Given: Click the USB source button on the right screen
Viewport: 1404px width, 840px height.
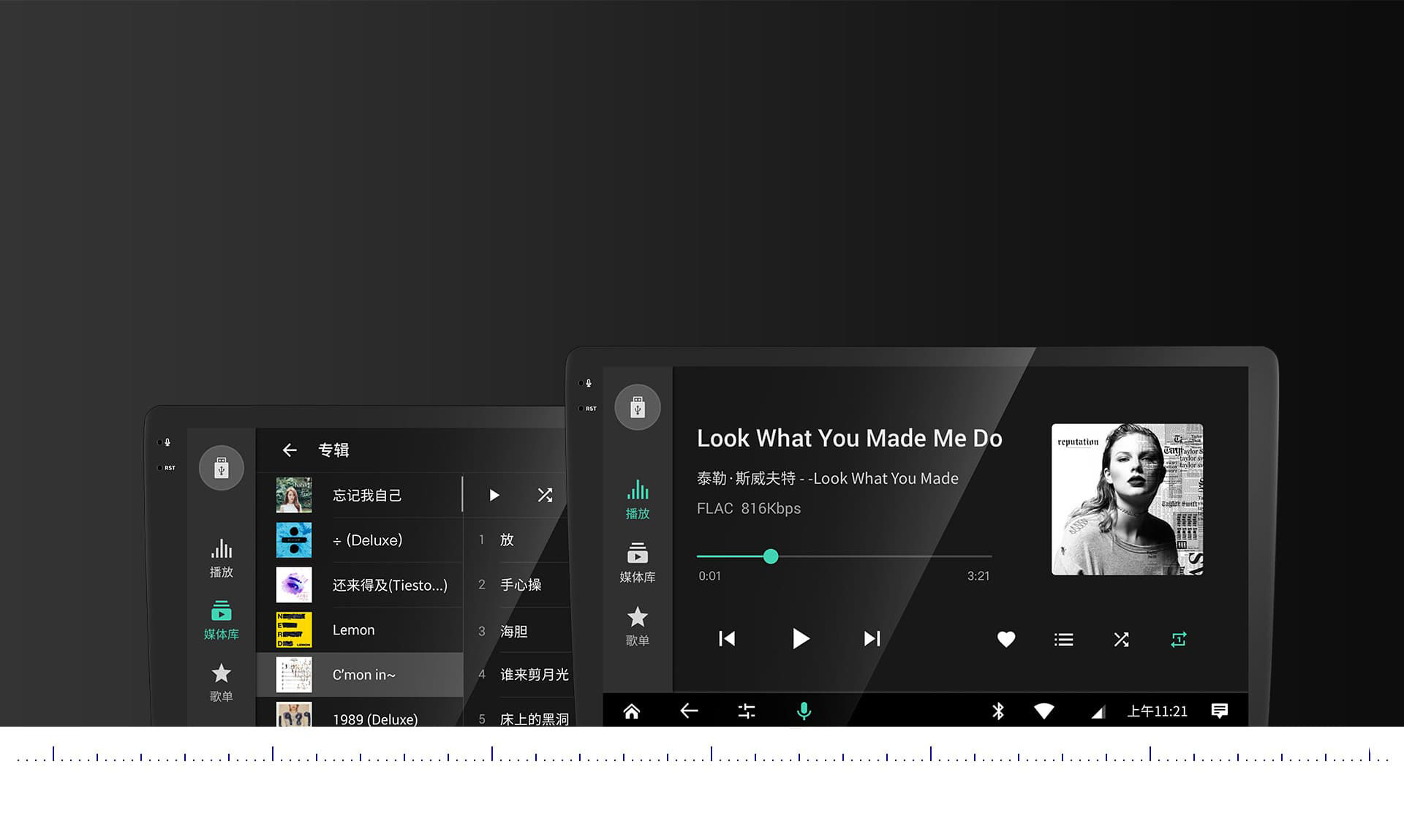Looking at the screenshot, I should 637,407.
